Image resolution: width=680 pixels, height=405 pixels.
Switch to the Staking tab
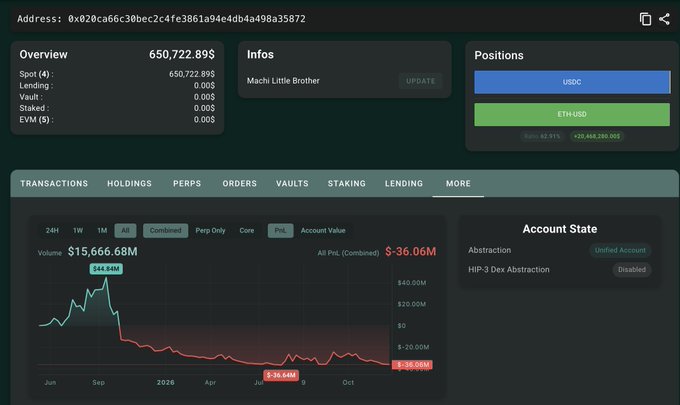tap(347, 183)
